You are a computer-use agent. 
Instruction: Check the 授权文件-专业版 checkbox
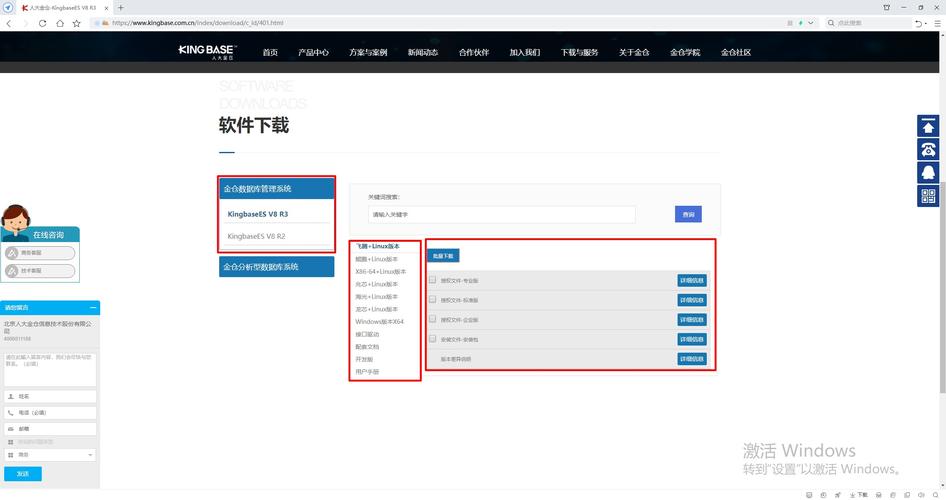pos(432,280)
